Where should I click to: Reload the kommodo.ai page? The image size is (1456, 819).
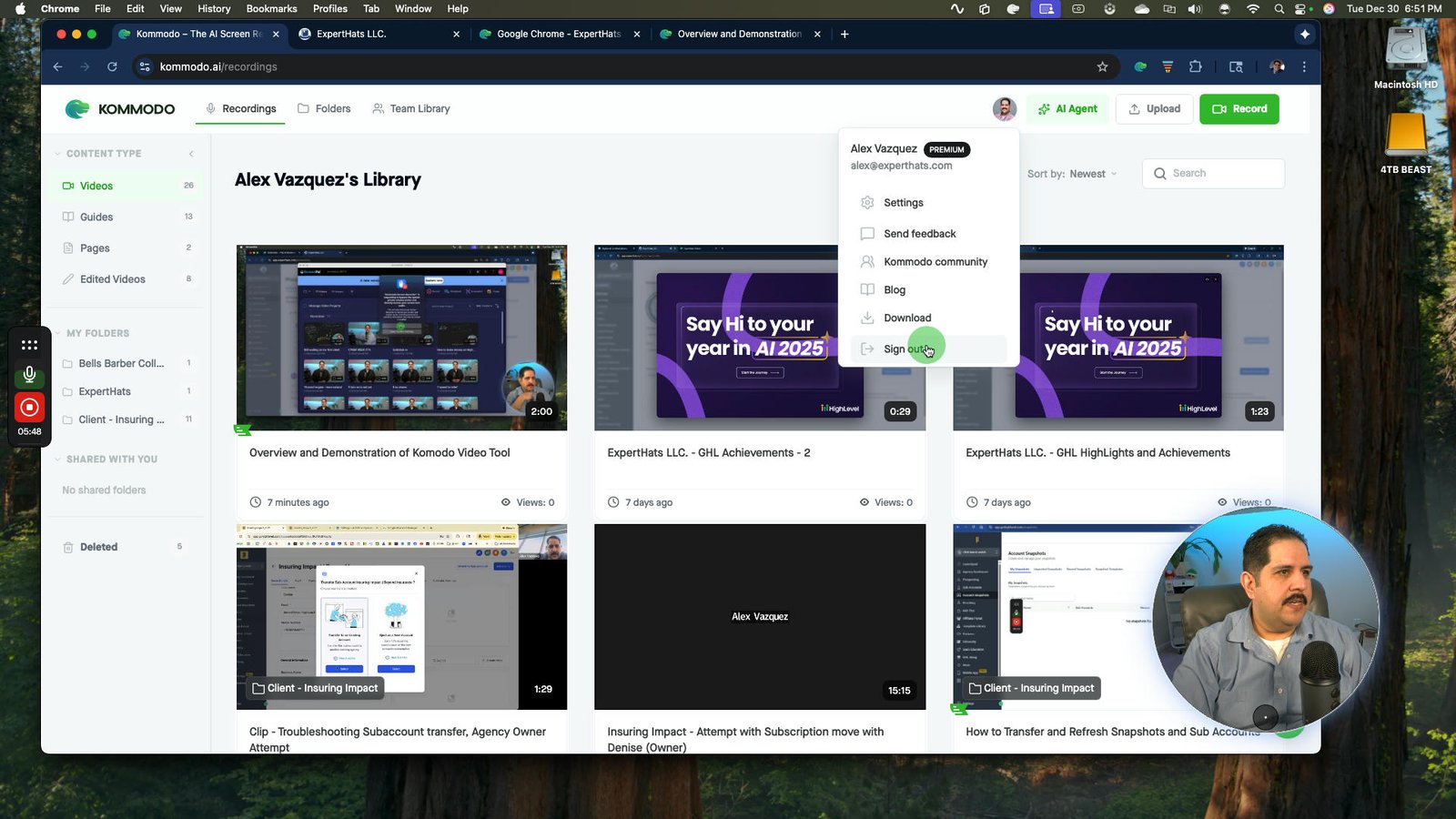click(112, 66)
